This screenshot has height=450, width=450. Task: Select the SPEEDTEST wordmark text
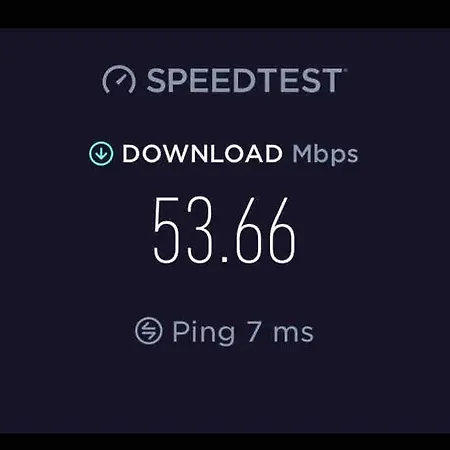(245, 80)
